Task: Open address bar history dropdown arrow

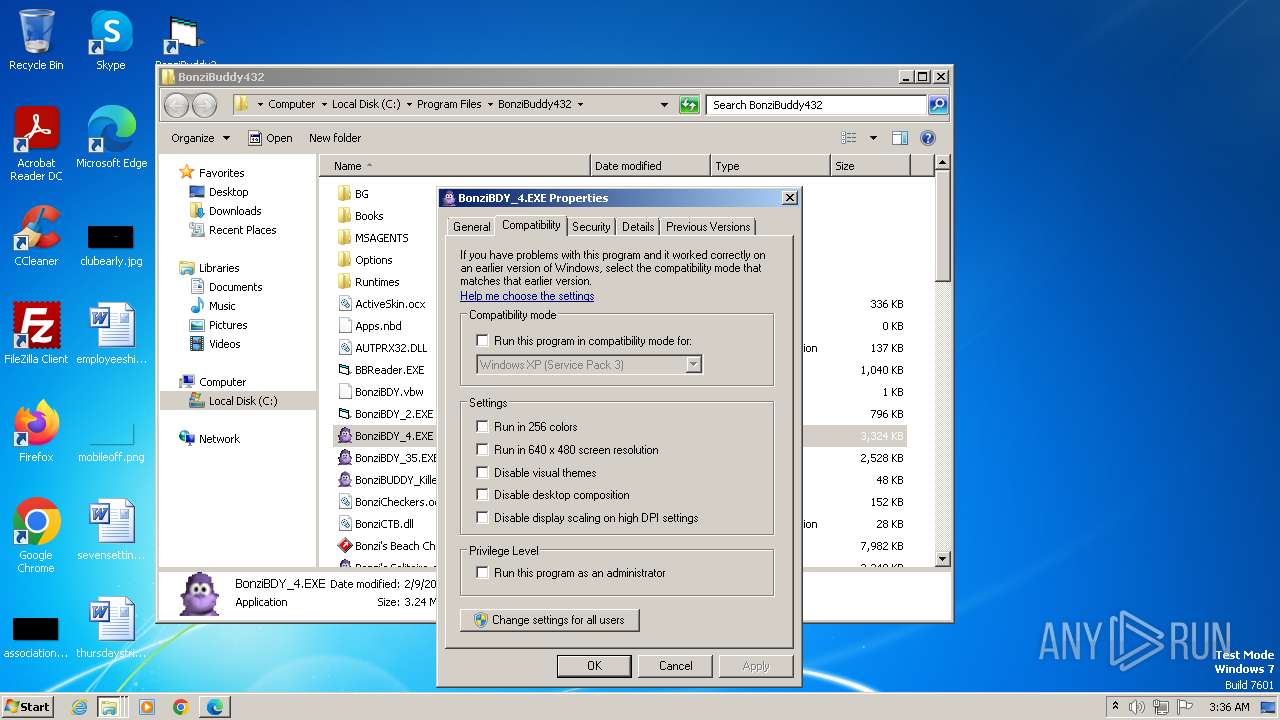Action: pos(664,104)
